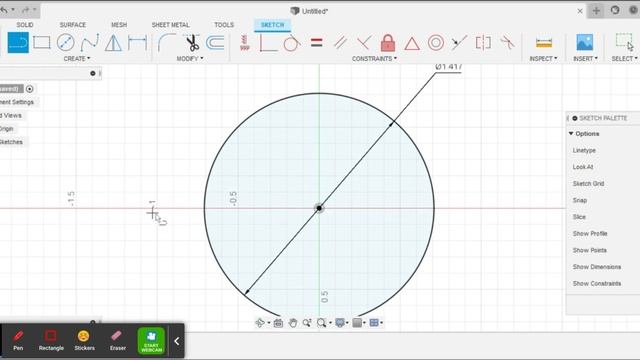Toggle Slice option in palette

coord(579,217)
